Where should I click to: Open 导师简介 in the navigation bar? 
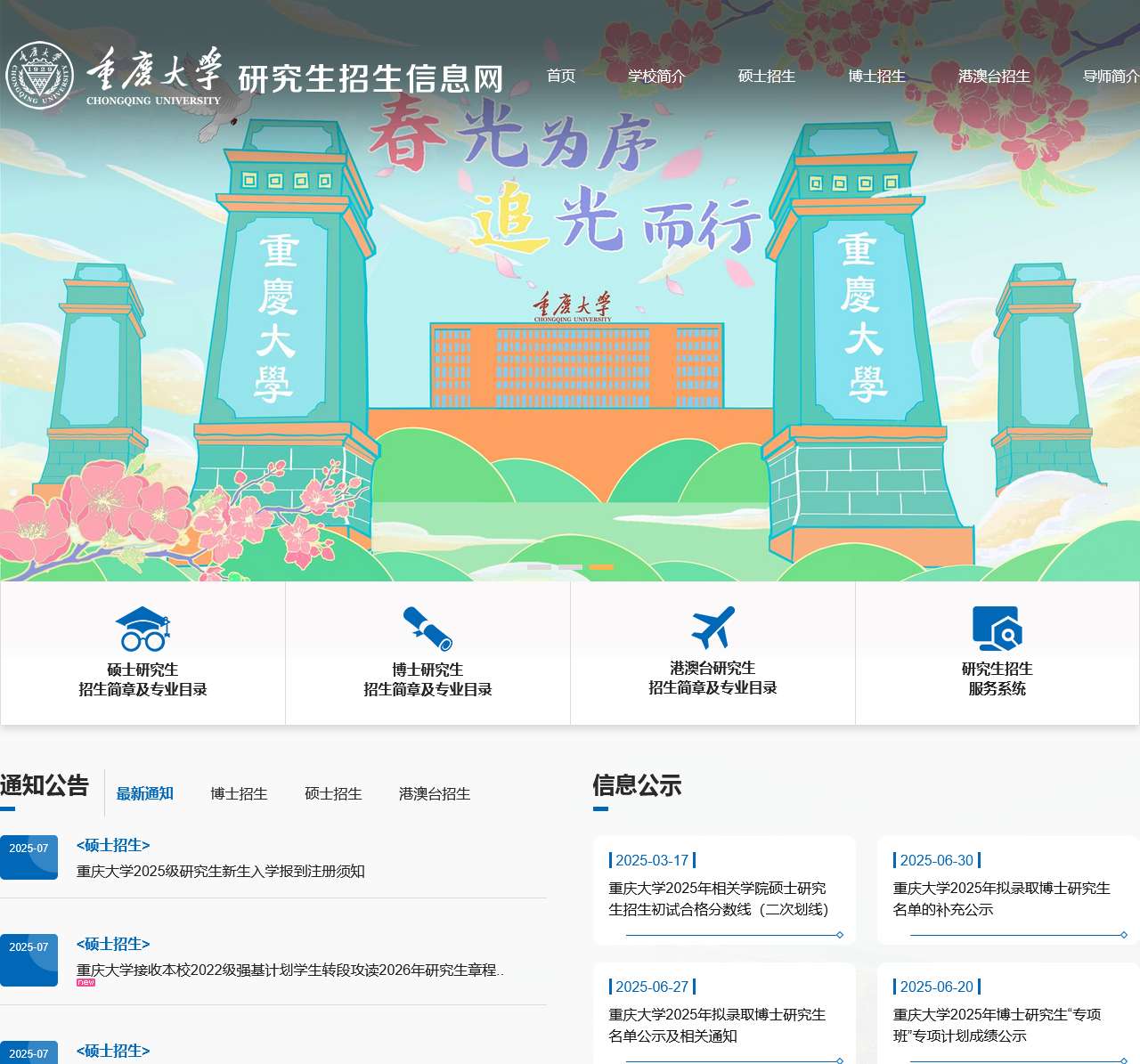tap(1110, 77)
